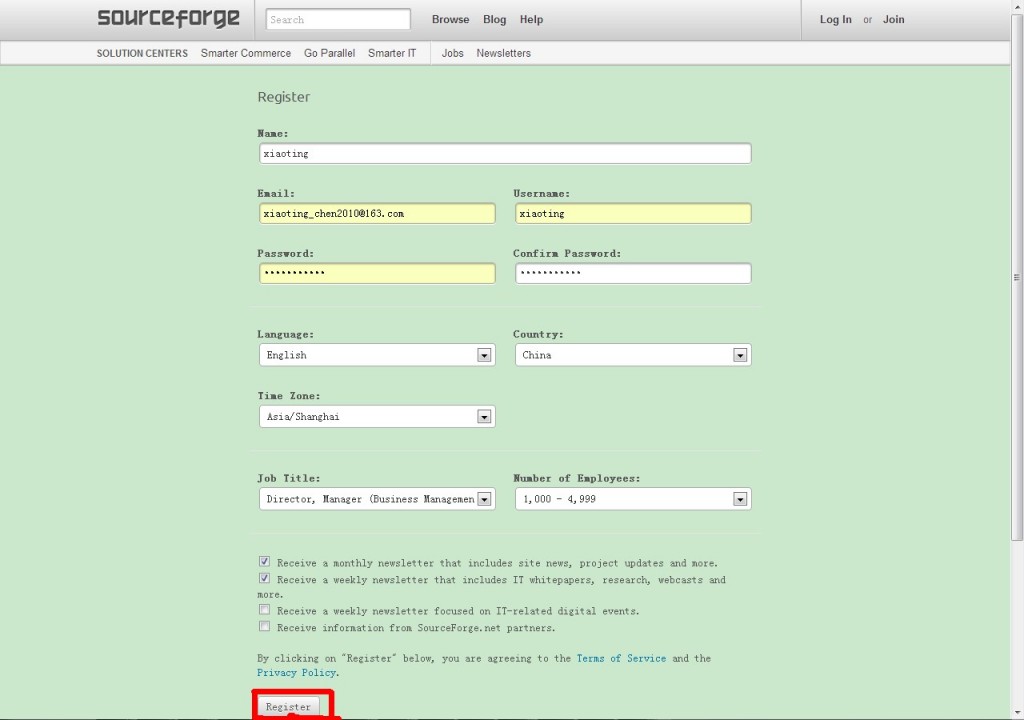Uncheck the weekly IT whitepapers newsletter checkbox
Viewport: 1024px width, 720px height.
click(x=264, y=578)
